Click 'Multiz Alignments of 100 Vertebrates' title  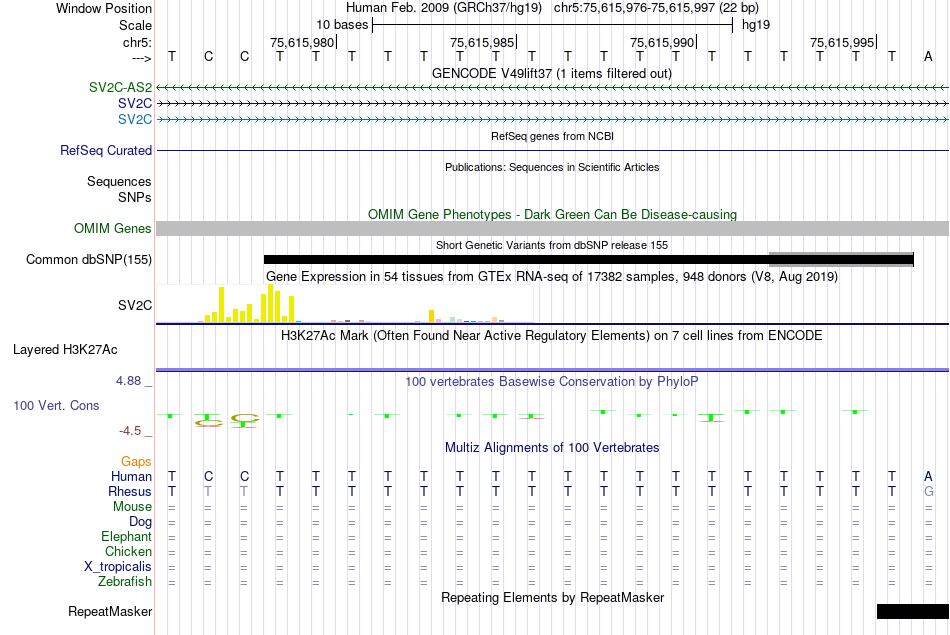coord(552,448)
